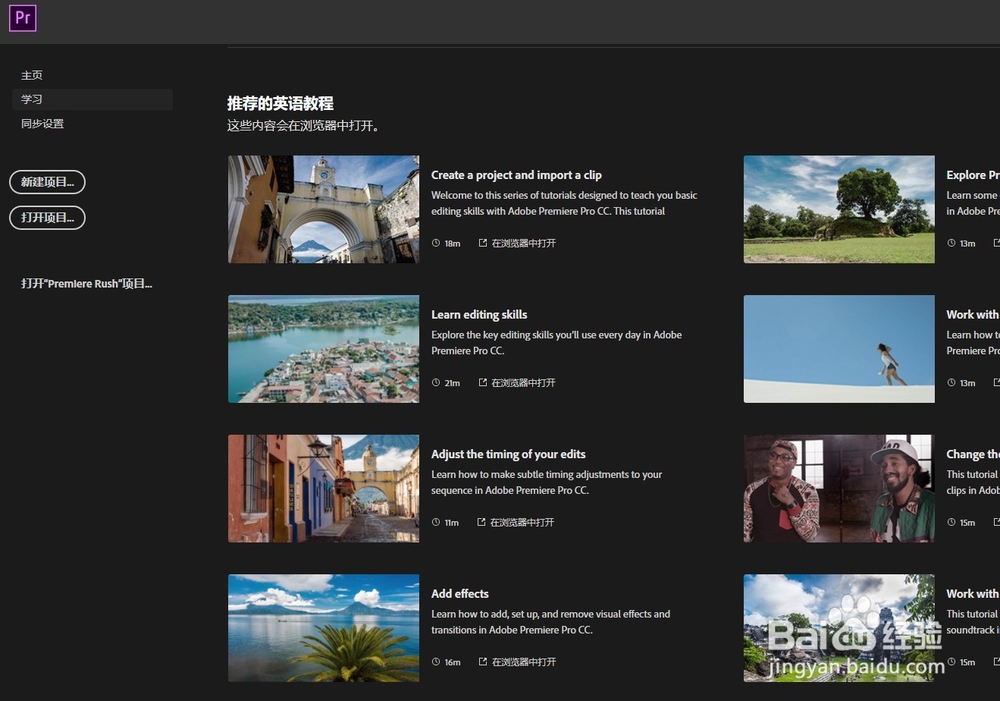Open the Learn editing skills thumbnail
Screen dimensions: 1000x701
click(324, 349)
